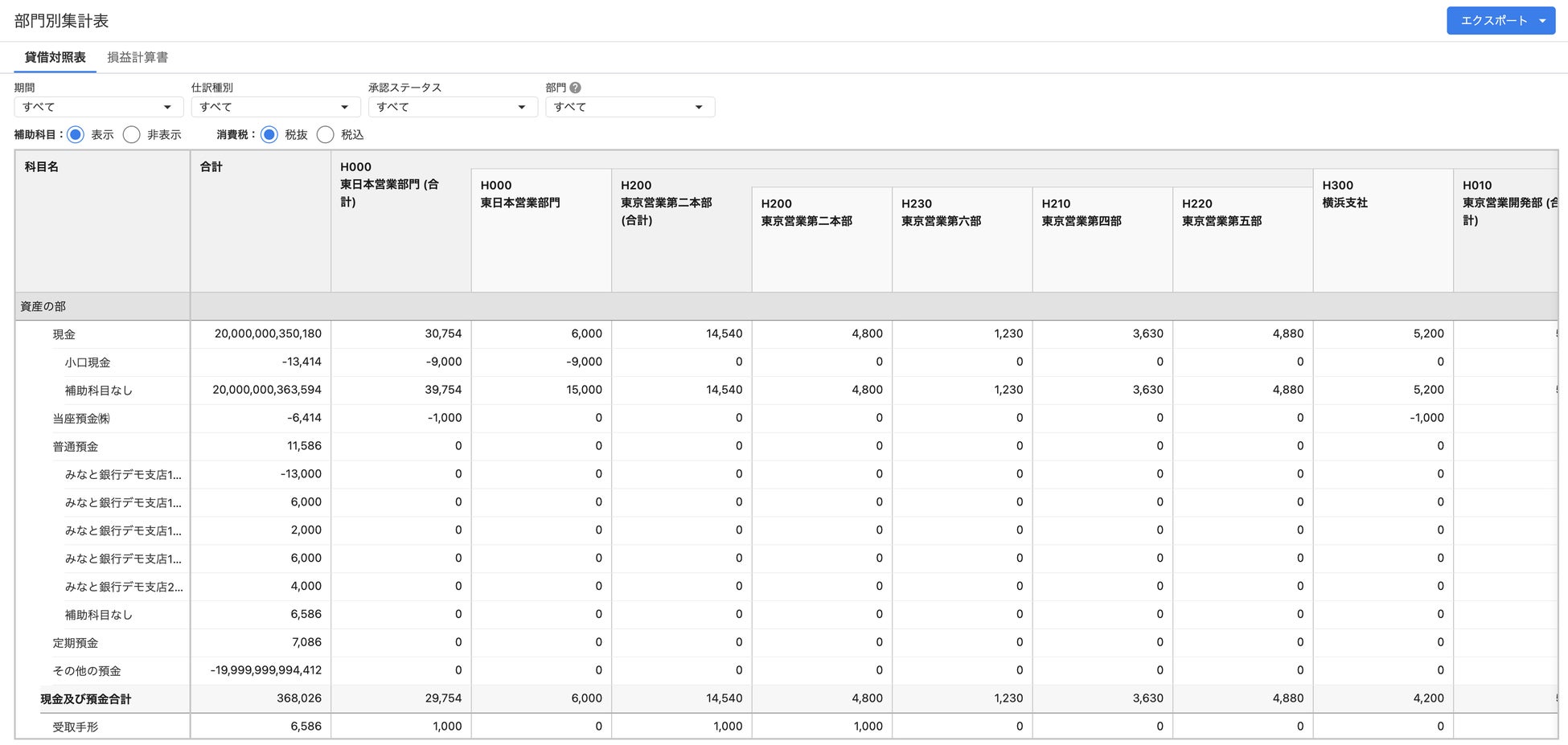Click the 30,754 cell in 現金 row
The width and height of the screenshot is (1568, 745).
coord(400,334)
